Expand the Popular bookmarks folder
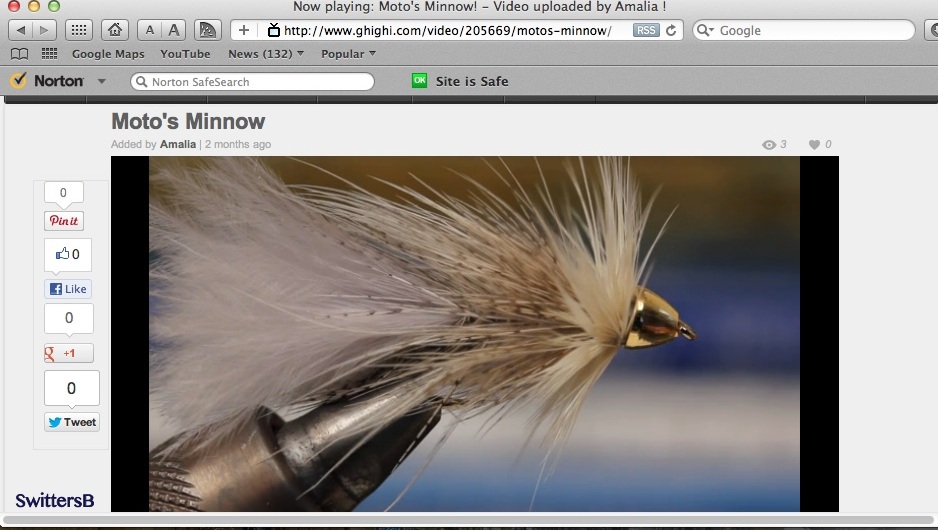Screen dimensions: 938x530 coord(348,54)
